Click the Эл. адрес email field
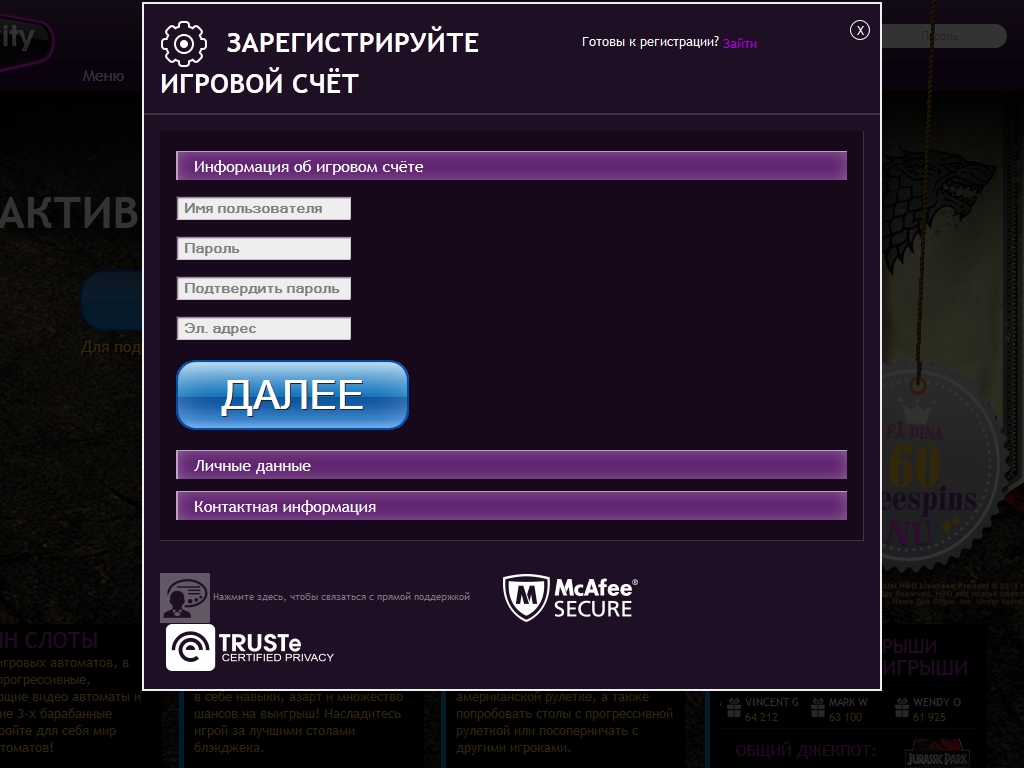 (x=264, y=328)
